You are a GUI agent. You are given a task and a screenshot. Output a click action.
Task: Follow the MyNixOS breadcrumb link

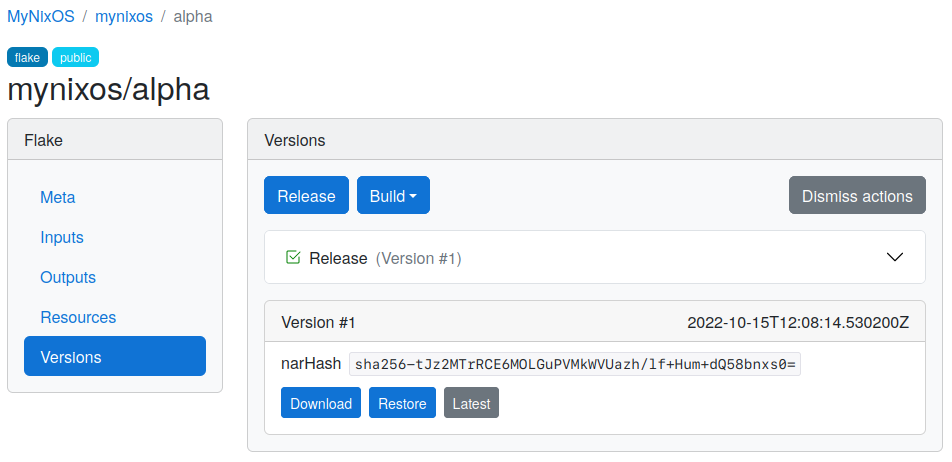tap(41, 16)
